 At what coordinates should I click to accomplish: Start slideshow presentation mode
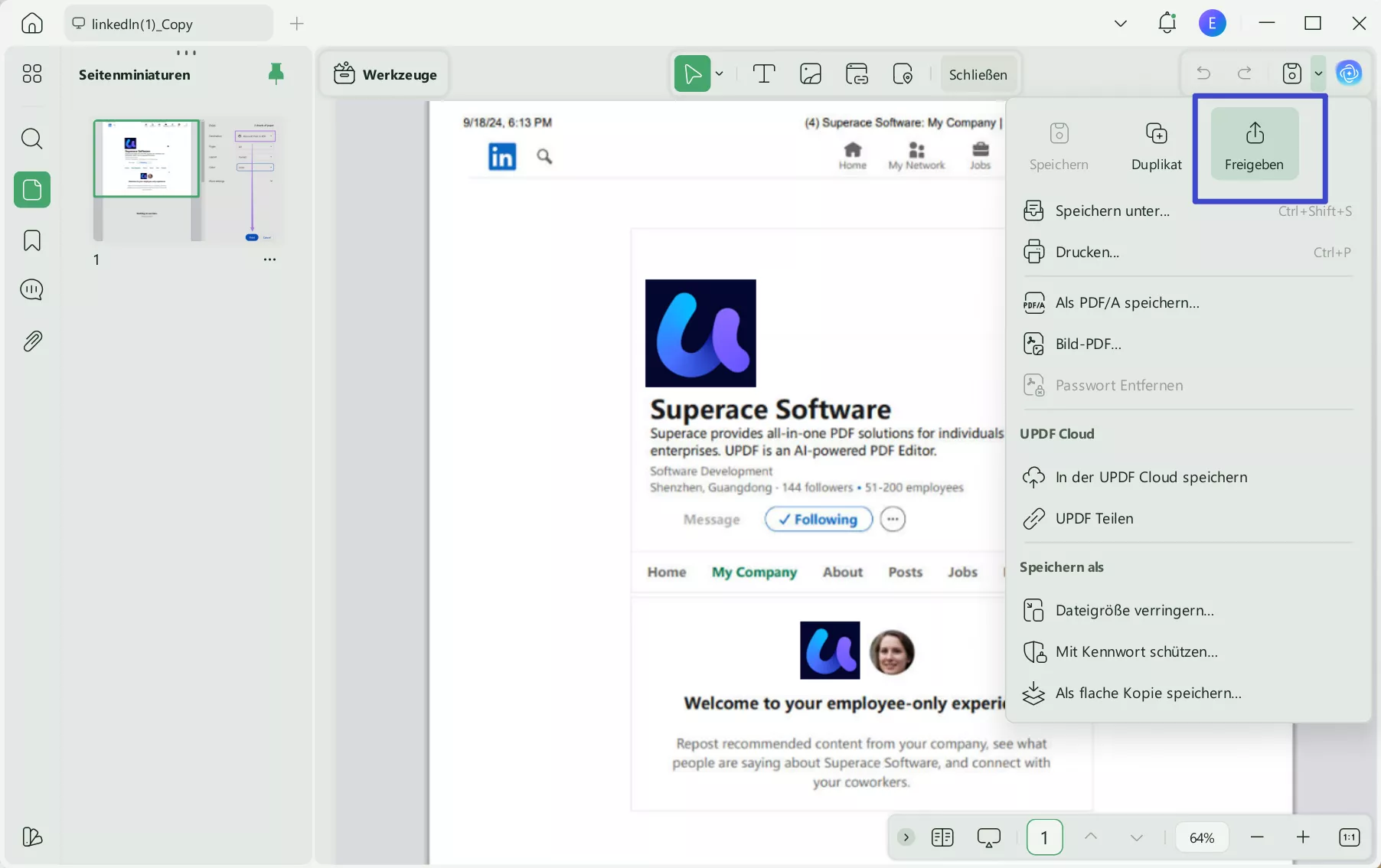coord(989,837)
